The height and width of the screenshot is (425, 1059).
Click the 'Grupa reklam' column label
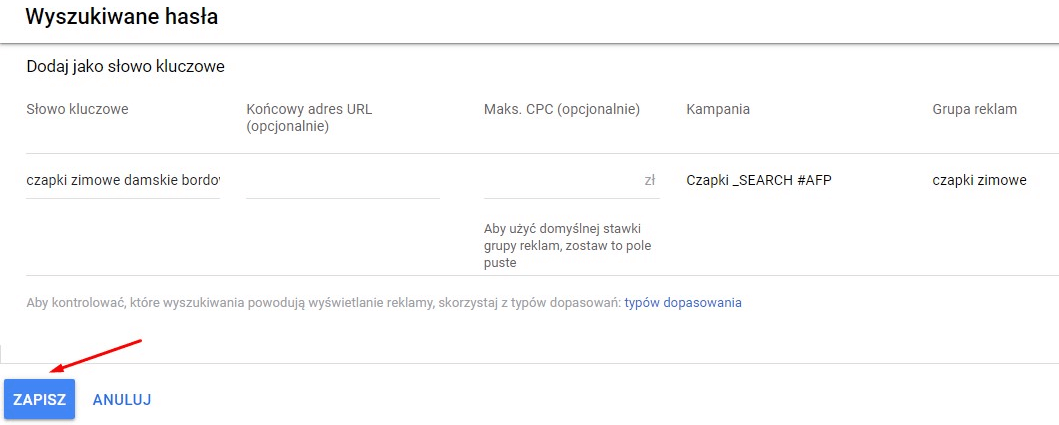point(974,109)
